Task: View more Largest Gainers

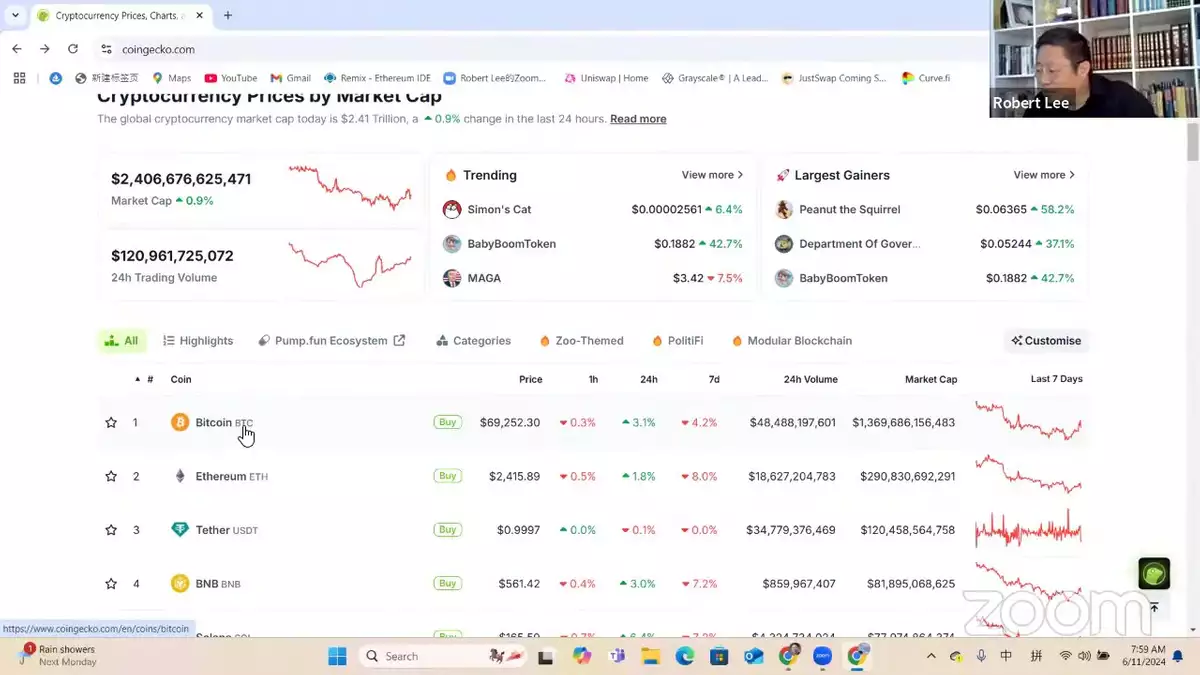Action: [1045, 175]
